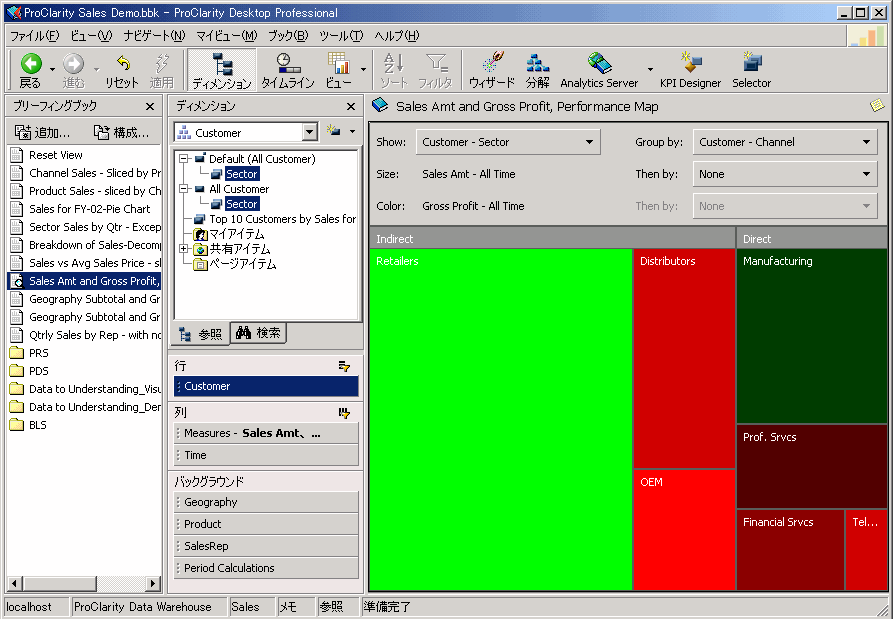Viewport: 893px width, 619px height.
Task: Click the column axis edit icon beside 列
Action: [344, 413]
